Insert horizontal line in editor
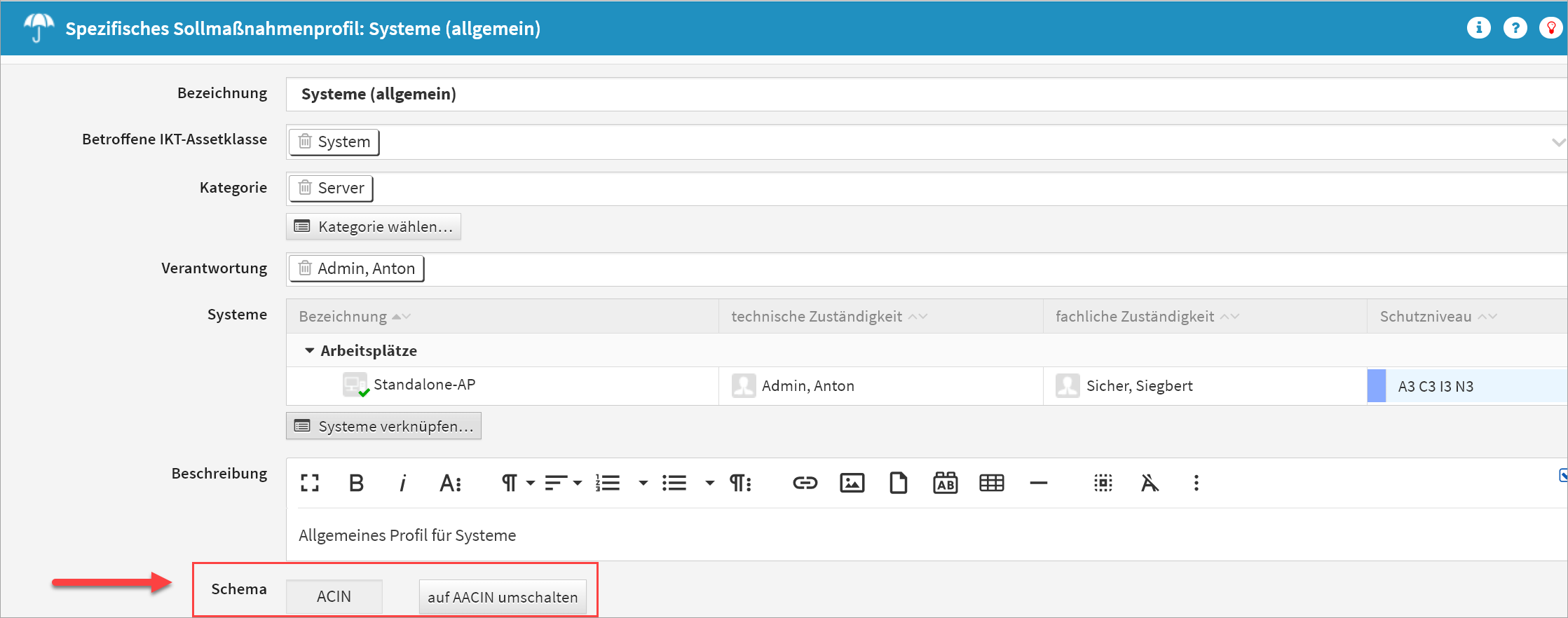1568x618 pixels. 1038,483
